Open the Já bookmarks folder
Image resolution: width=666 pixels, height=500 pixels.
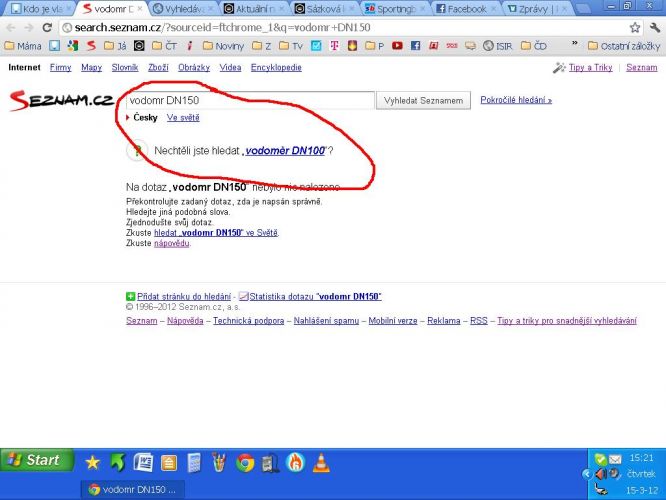(x=115, y=45)
